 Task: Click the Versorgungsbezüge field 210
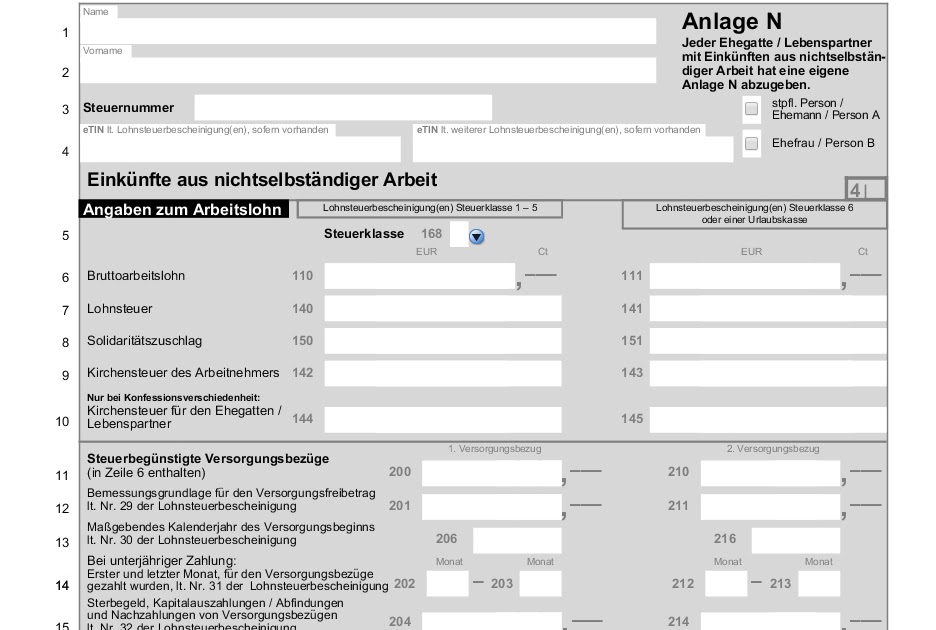tap(771, 473)
